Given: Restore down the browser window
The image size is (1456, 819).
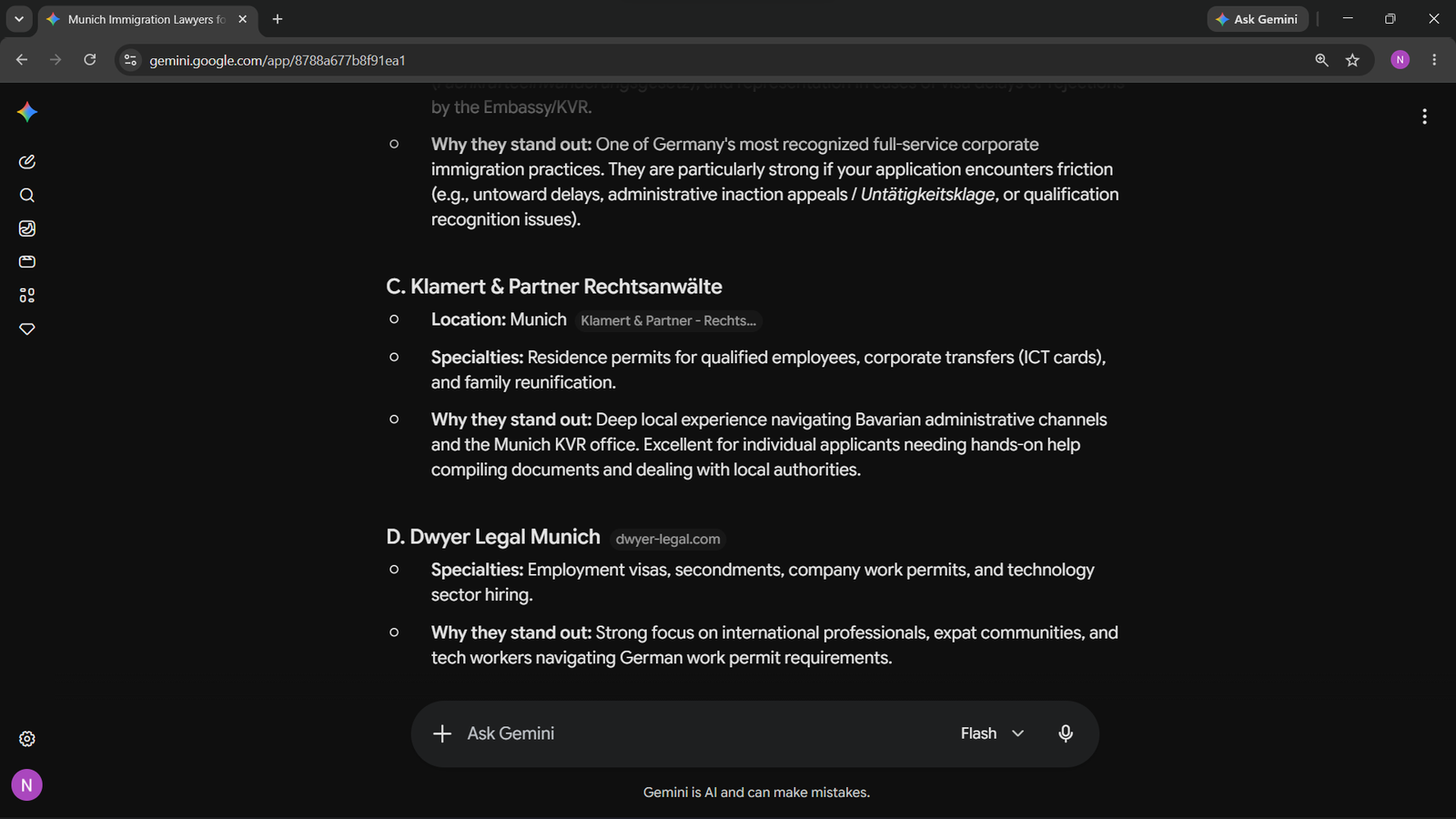Looking at the screenshot, I should pos(1390,19).
